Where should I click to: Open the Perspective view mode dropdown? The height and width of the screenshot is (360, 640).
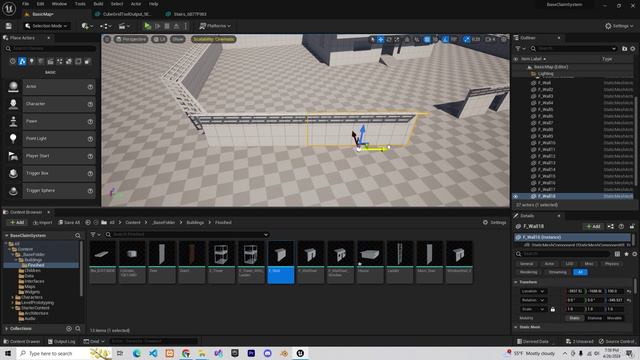[x=131, y=39]
